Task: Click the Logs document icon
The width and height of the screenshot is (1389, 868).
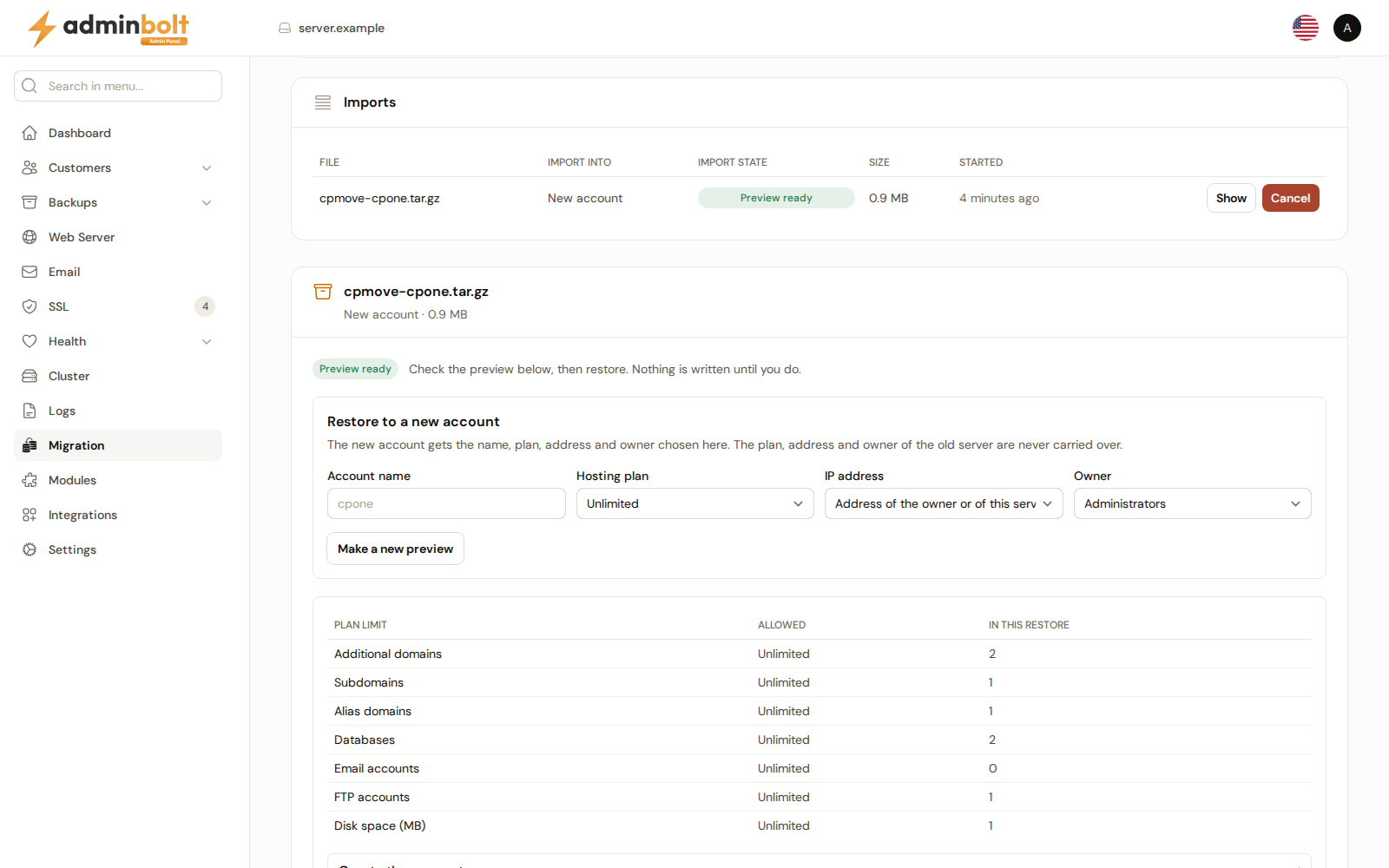Action: click(30, 411)
